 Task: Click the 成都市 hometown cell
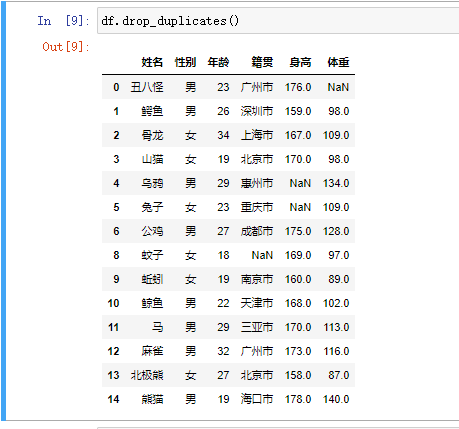coord(257,231)
